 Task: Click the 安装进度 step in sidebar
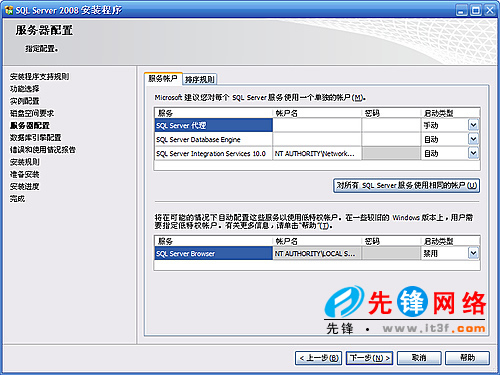coord(24,186)
